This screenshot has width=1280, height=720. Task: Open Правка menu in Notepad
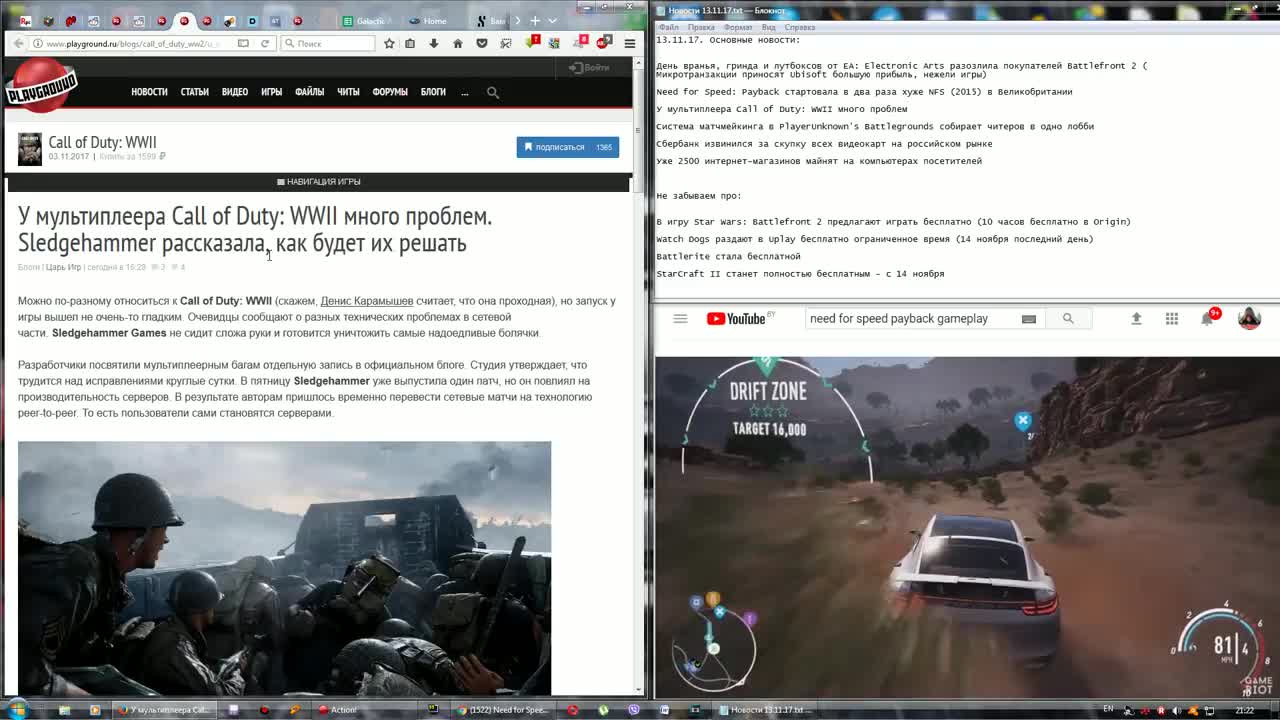pos(701,27)
